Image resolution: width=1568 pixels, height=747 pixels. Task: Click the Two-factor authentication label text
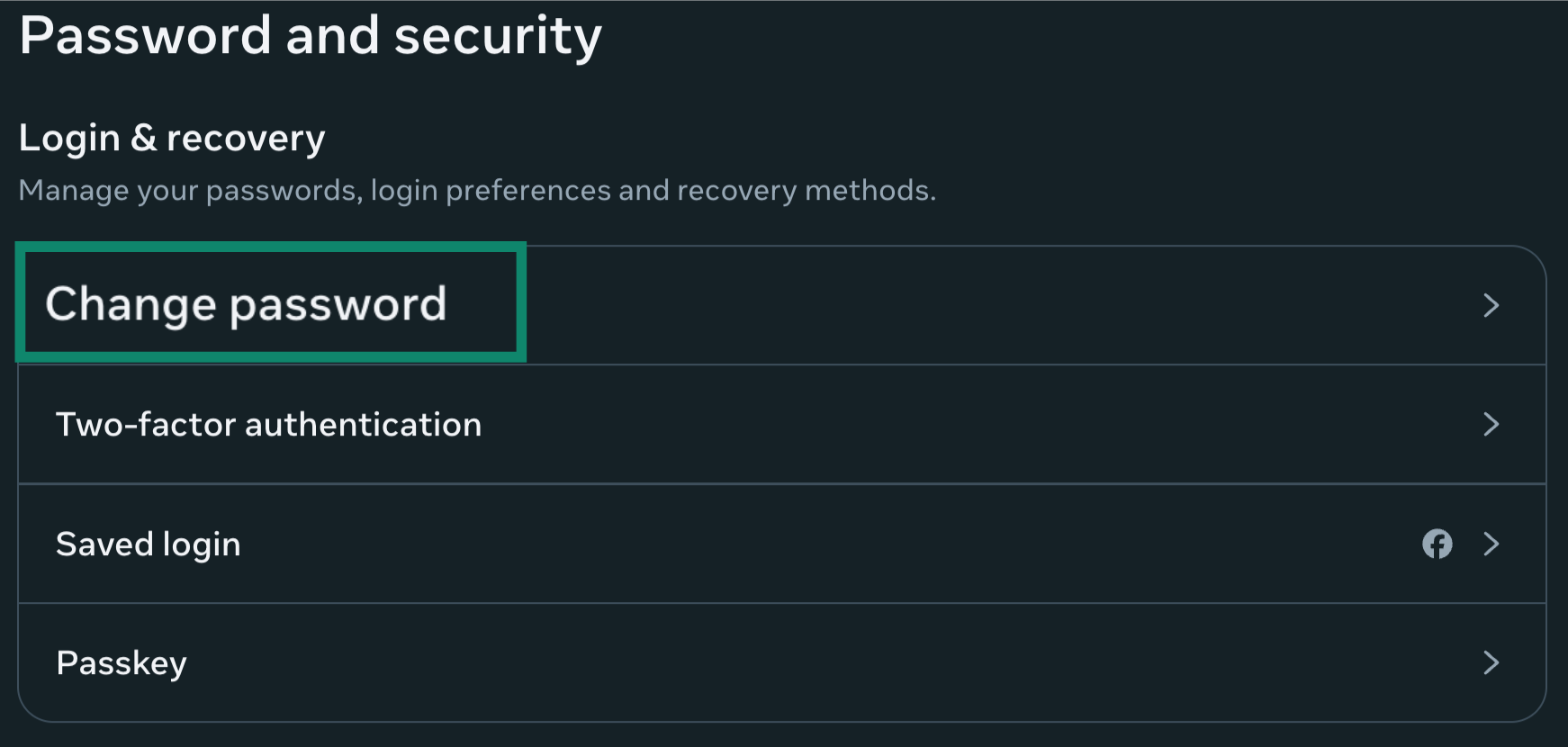(269, 424)
